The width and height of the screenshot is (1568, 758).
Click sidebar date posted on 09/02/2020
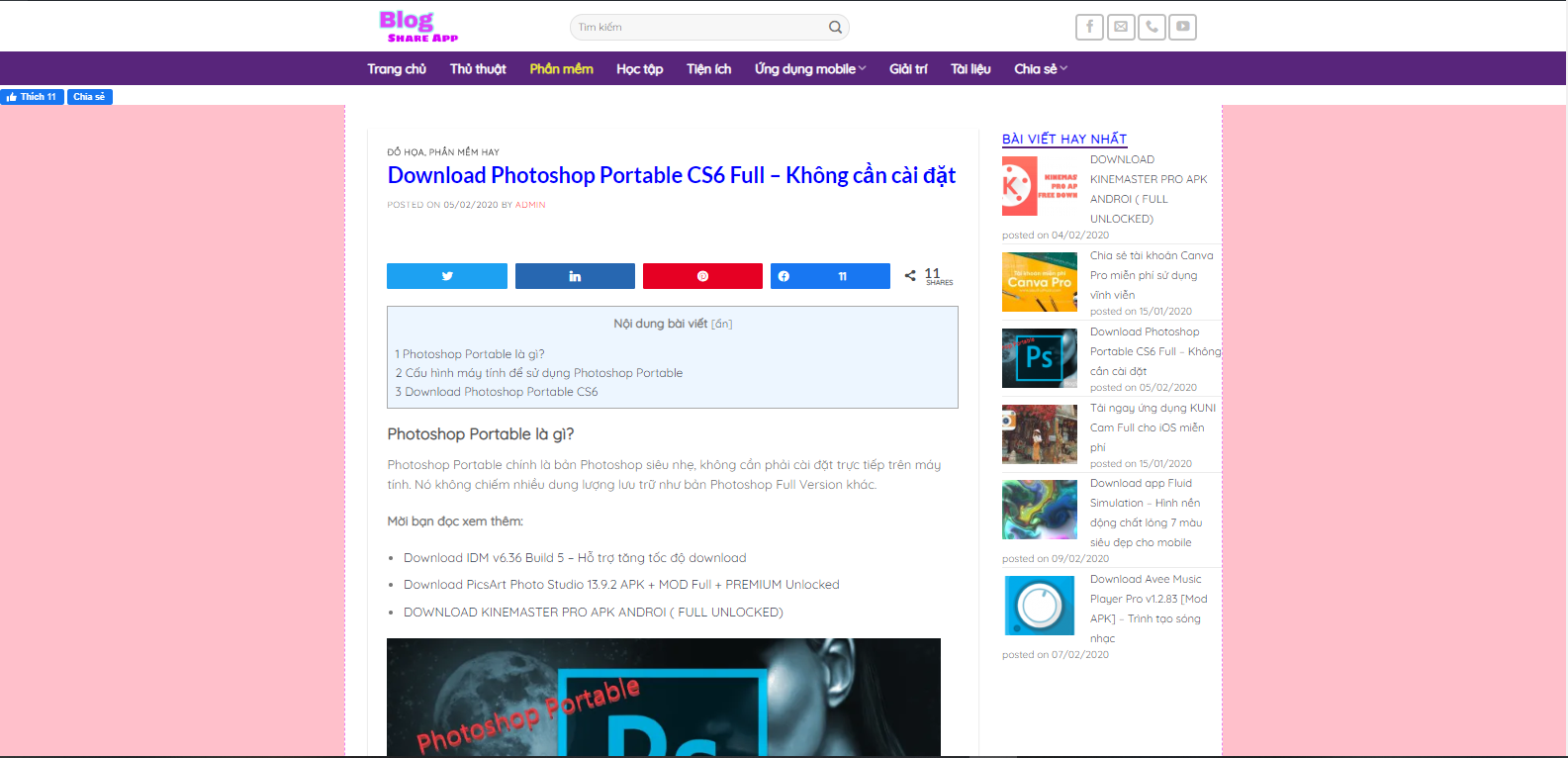(x=1056, y=559)
